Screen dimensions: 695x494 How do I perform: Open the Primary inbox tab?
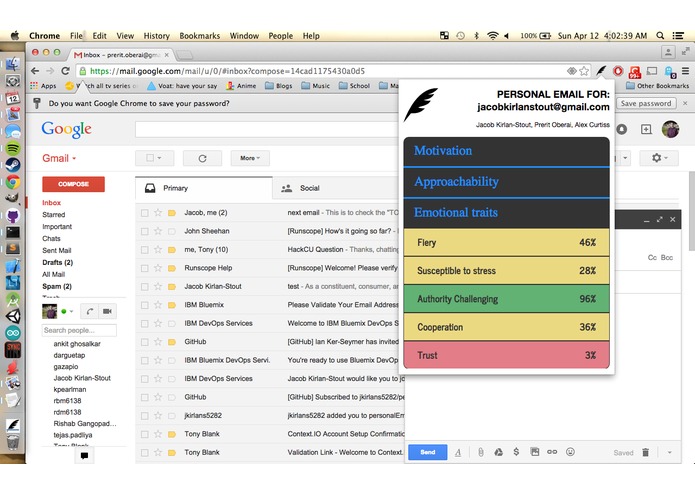tap(204, 188)
